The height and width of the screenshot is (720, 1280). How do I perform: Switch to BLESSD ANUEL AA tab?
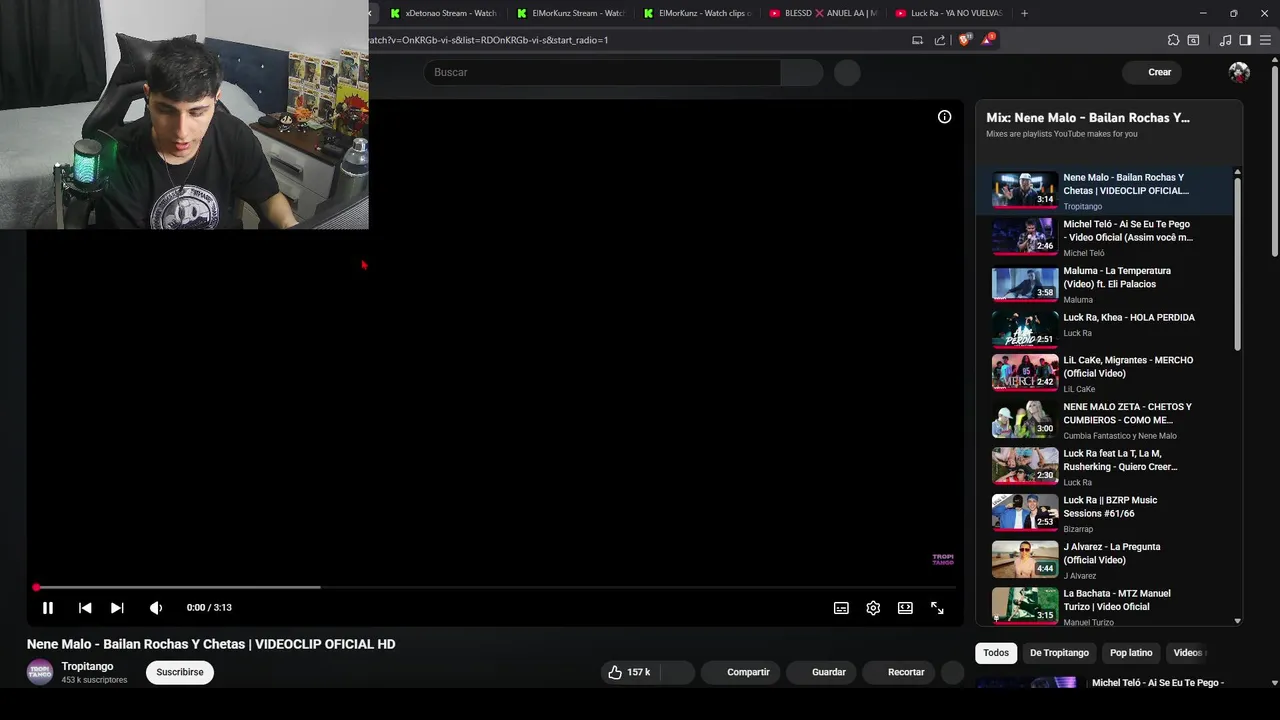(823, 13)
